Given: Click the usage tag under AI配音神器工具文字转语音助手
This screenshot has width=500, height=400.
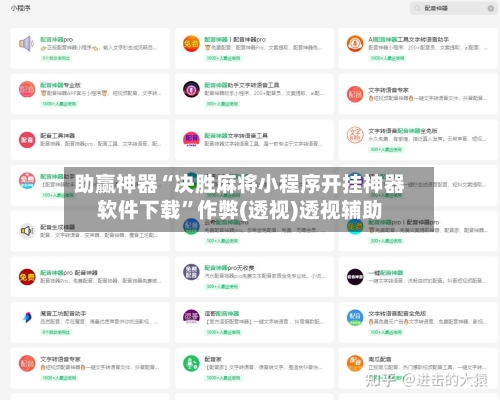Looking at the screenshot, I should [x=387, y=58].
